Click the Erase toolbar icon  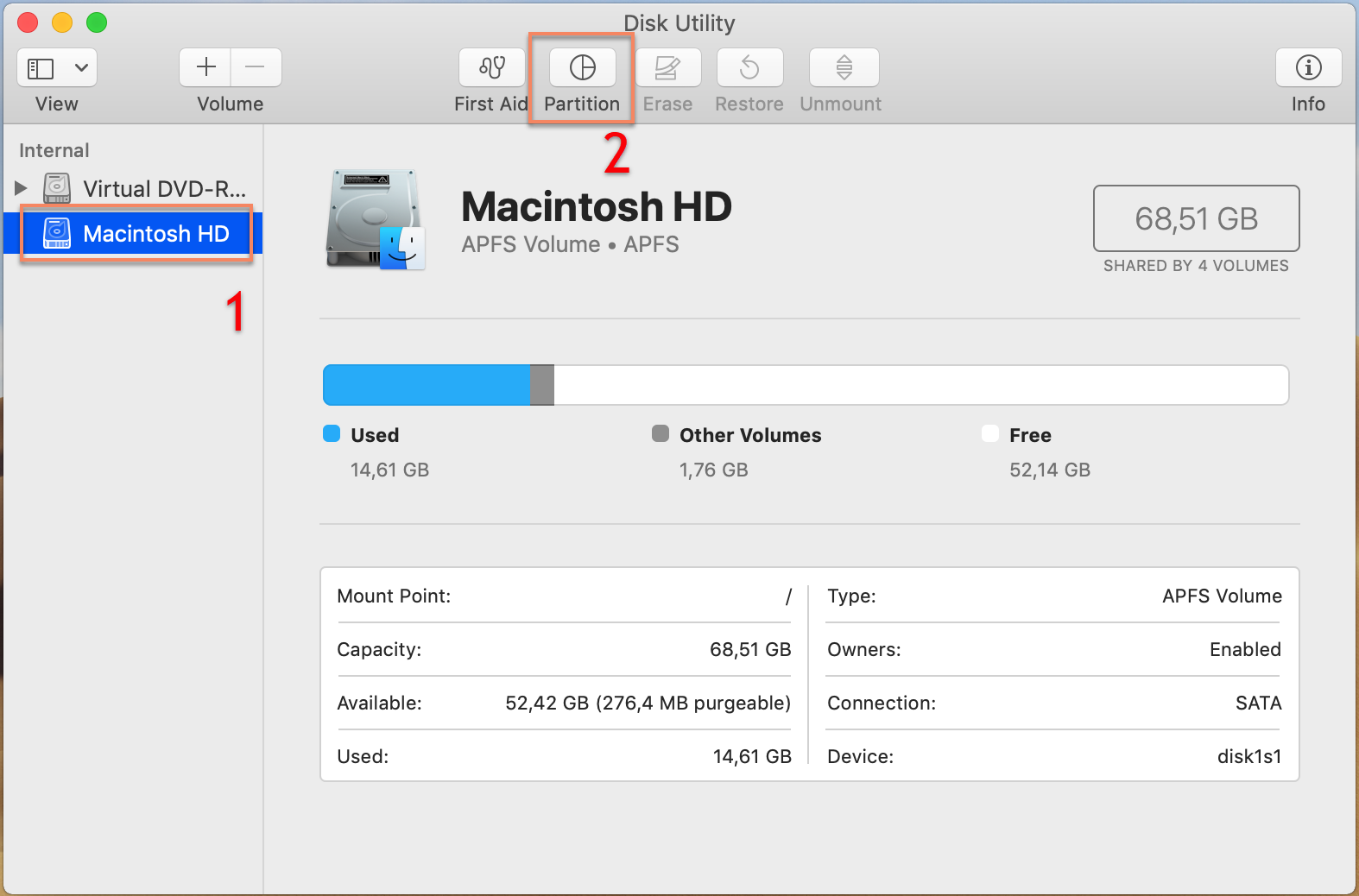pyautogui.click(x=667, y=67)
